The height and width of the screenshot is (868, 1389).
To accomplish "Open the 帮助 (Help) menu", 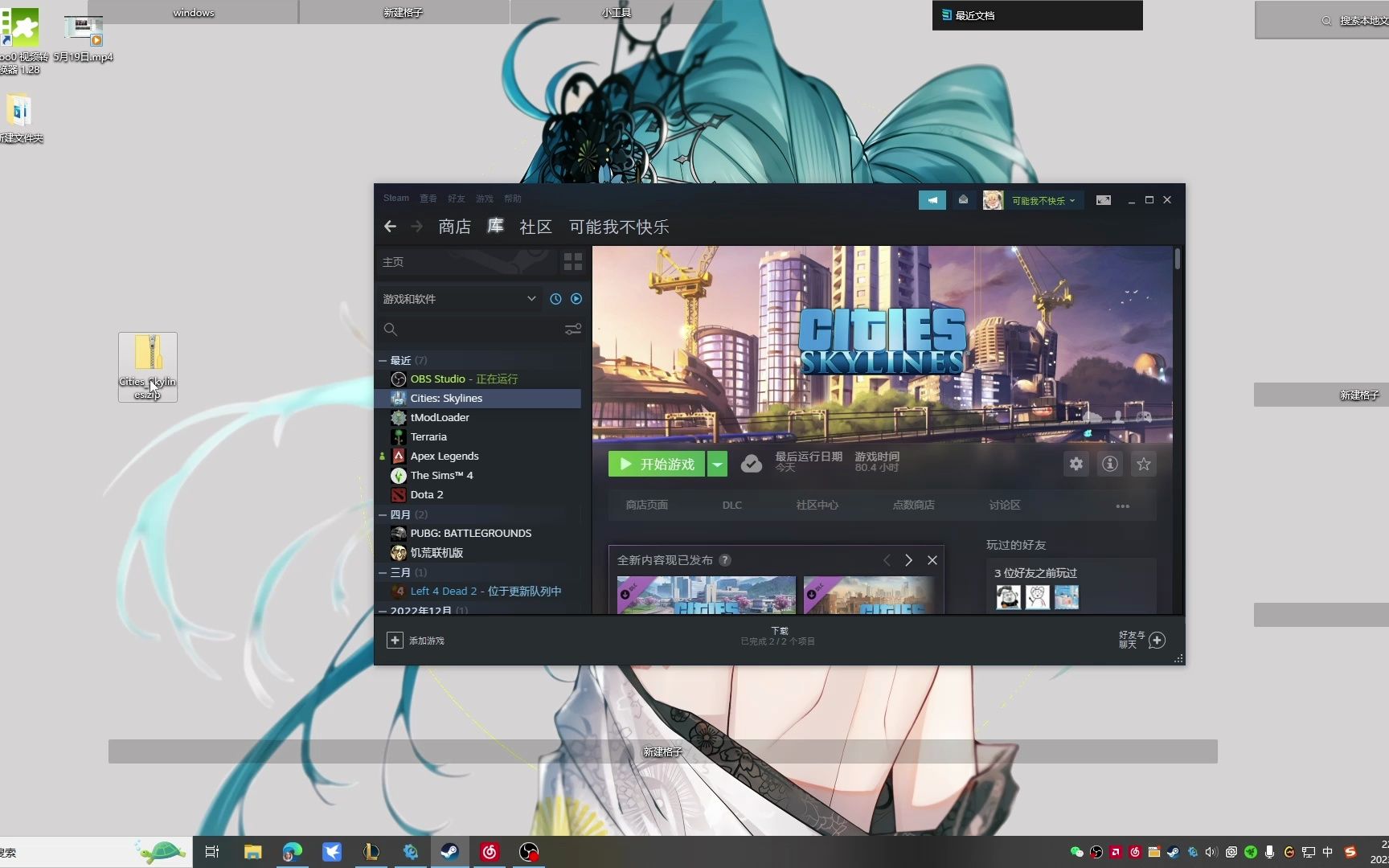I will (513, 198).
